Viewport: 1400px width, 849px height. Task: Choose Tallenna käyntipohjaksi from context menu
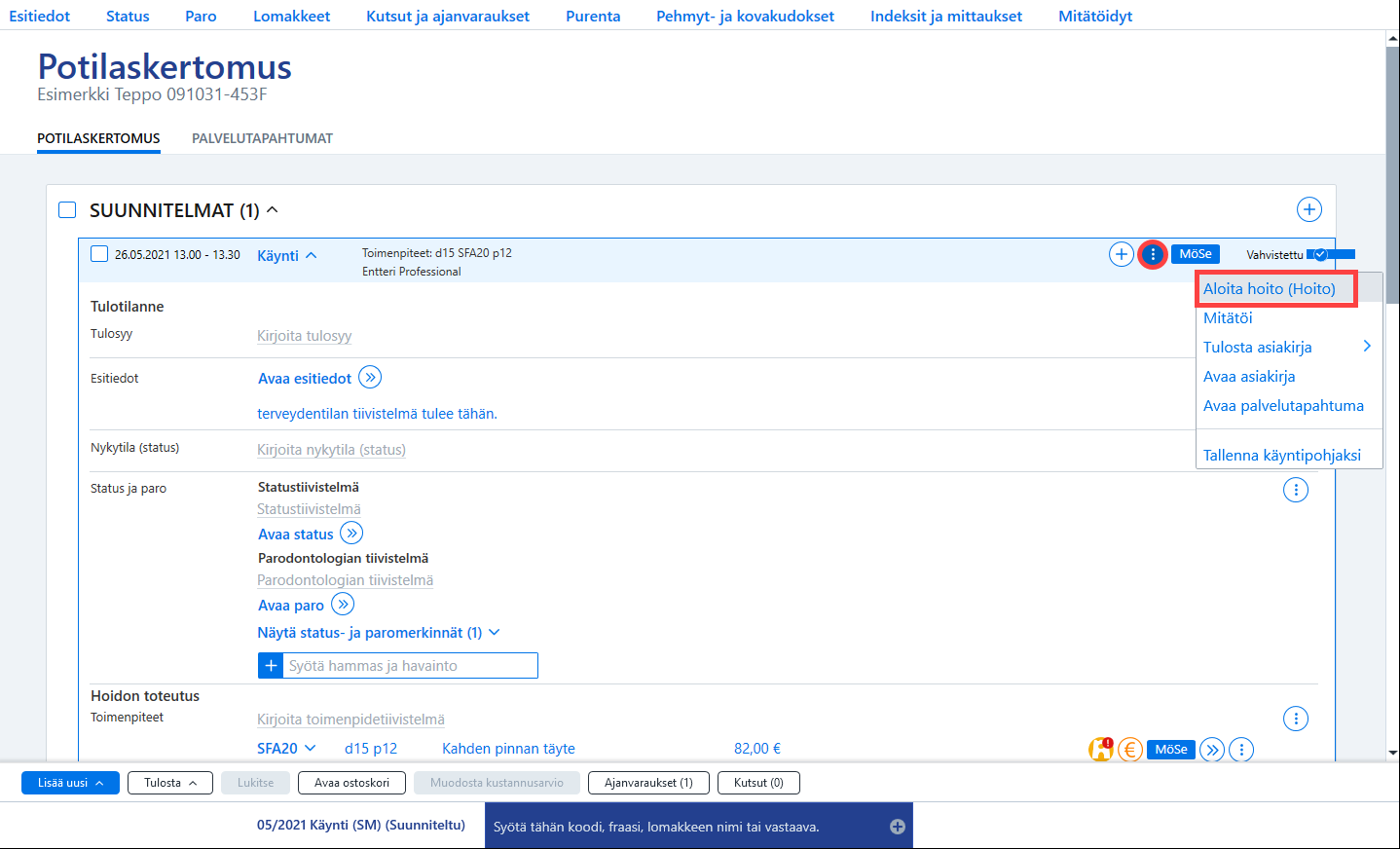1282,455
